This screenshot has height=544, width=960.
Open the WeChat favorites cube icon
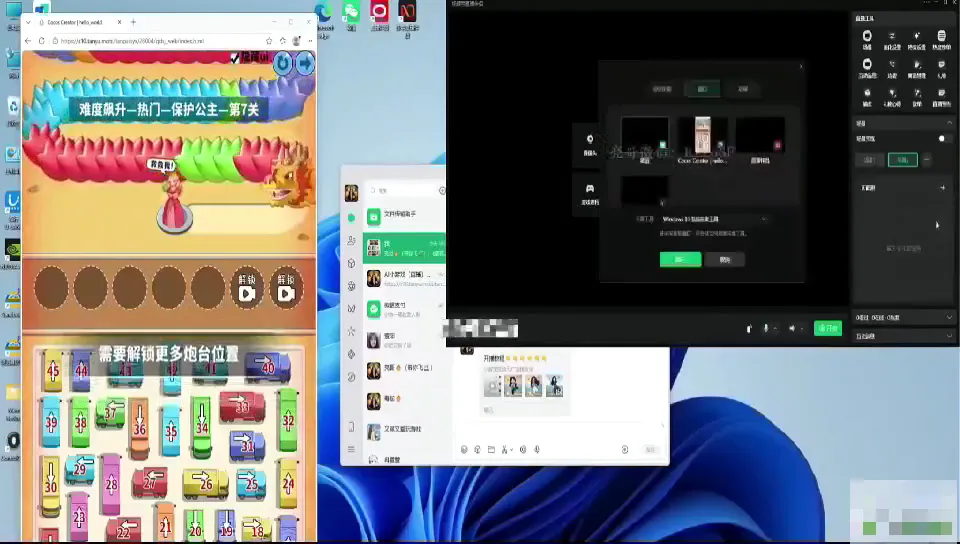point(351,263)
